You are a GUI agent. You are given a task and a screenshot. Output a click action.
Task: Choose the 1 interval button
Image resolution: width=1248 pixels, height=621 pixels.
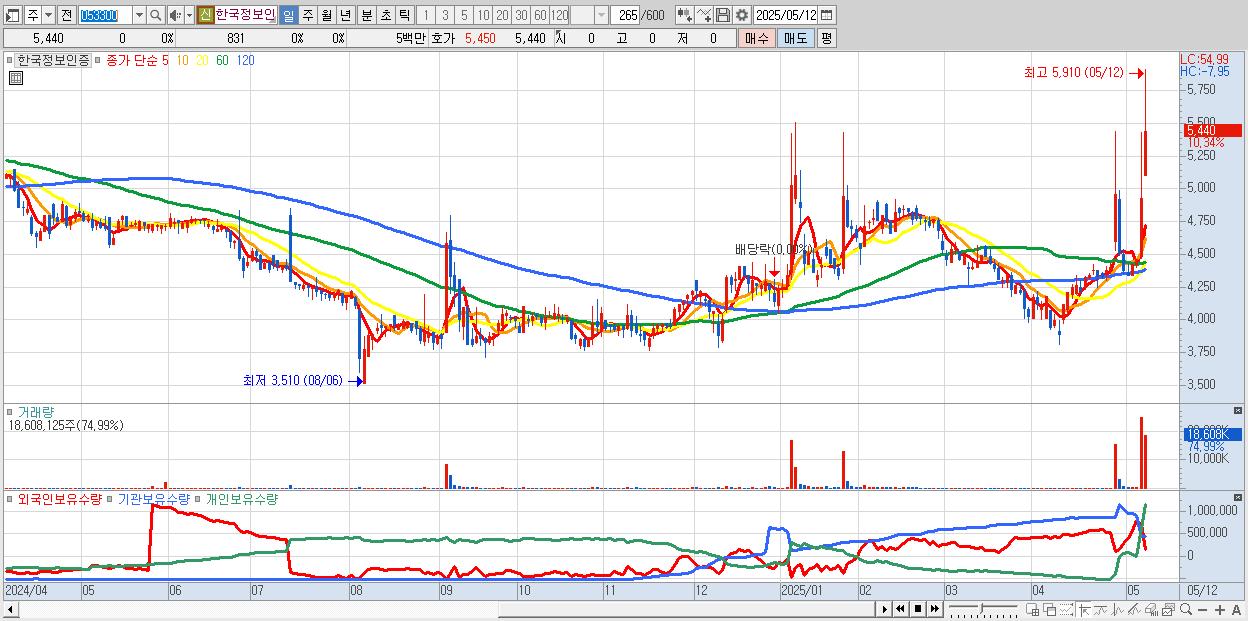[x=425, y=15]
